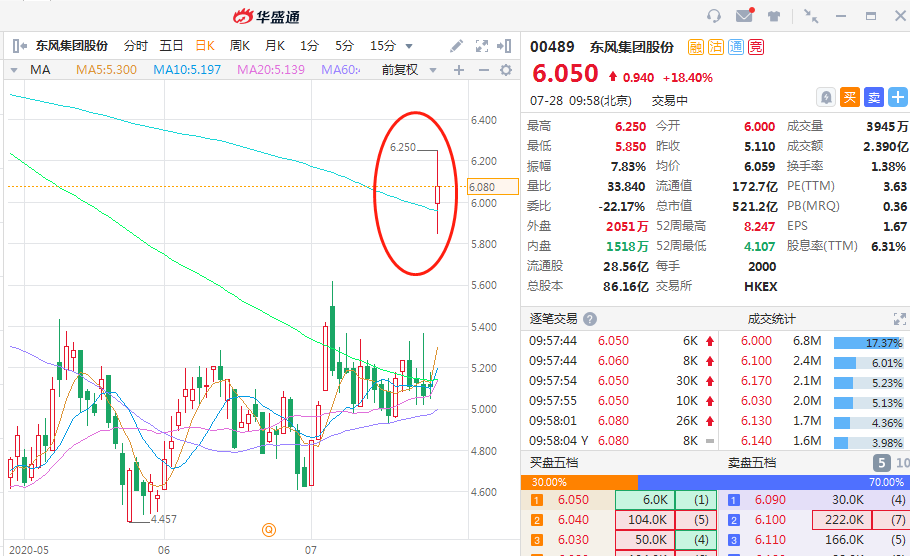Click ask ratio 70.00% blue bar
This screenshot has height=556, width=910.
click(x=774, y=482)
